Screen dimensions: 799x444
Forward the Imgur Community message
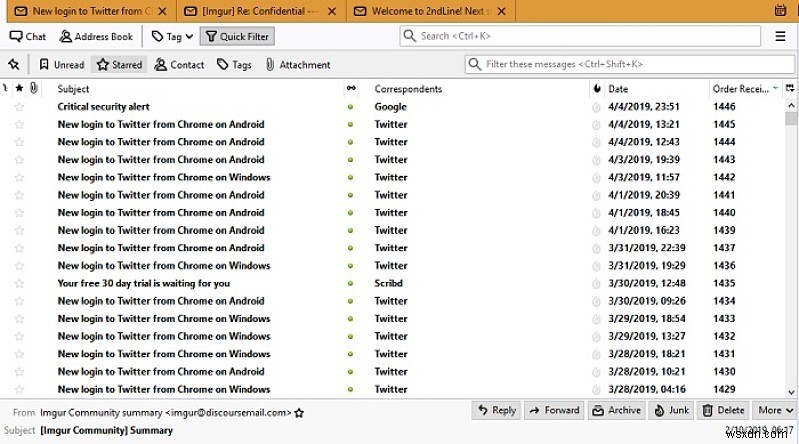(554, 410)
